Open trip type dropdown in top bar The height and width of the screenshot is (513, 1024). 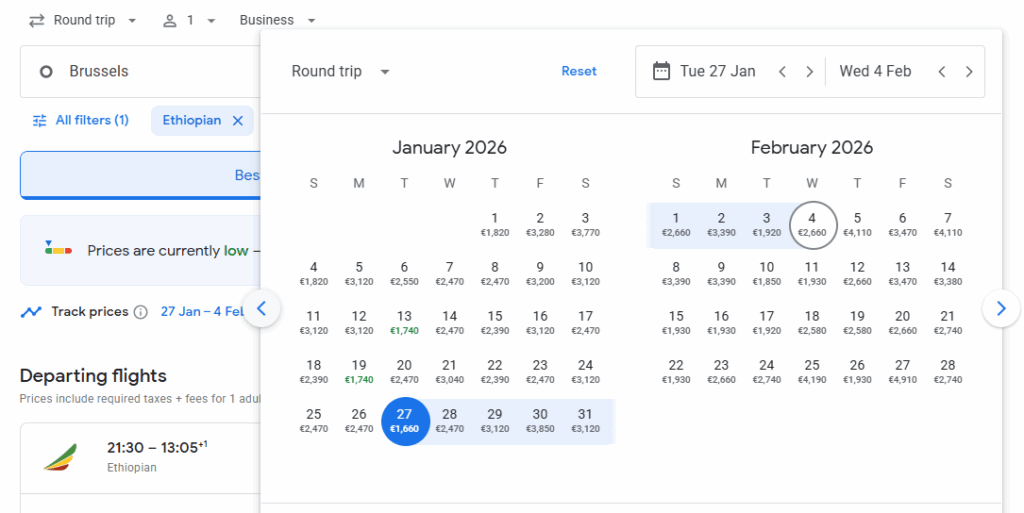[83, 20]
